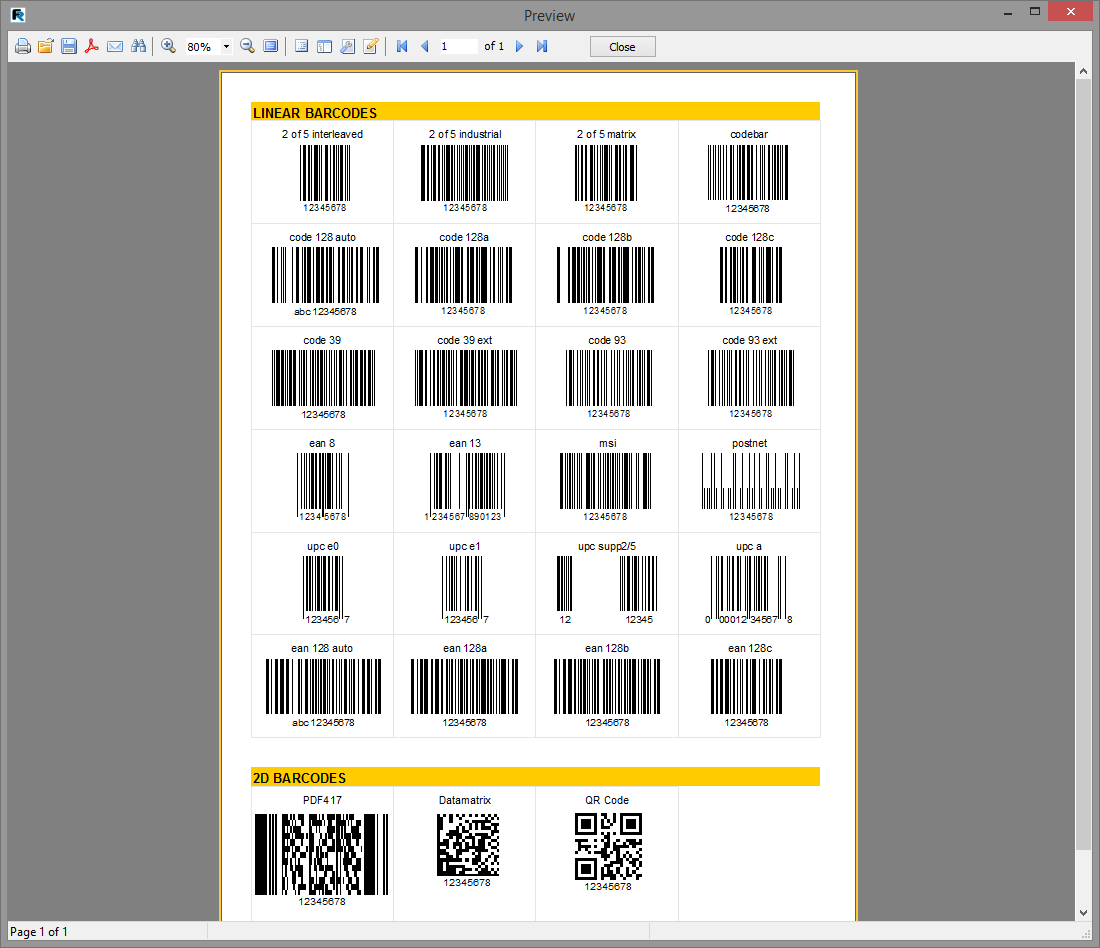This screenshot has width=1100, height=948.
Task: Go to the previous page
Action: (424, 46)
